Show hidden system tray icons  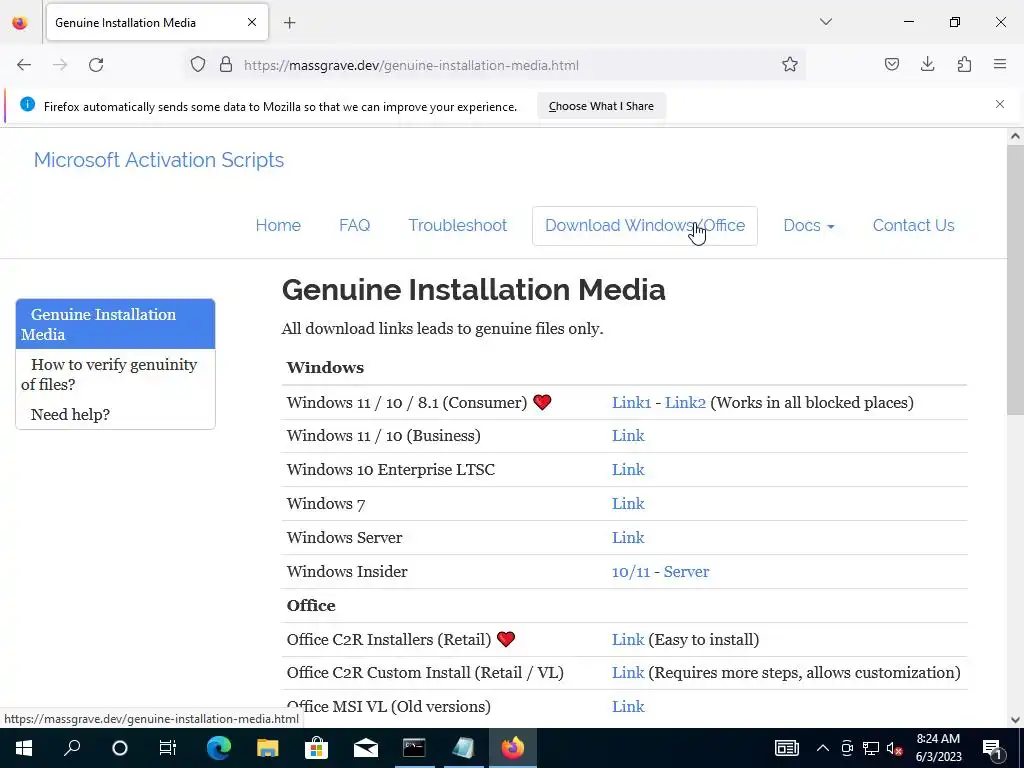pos(823,748)
